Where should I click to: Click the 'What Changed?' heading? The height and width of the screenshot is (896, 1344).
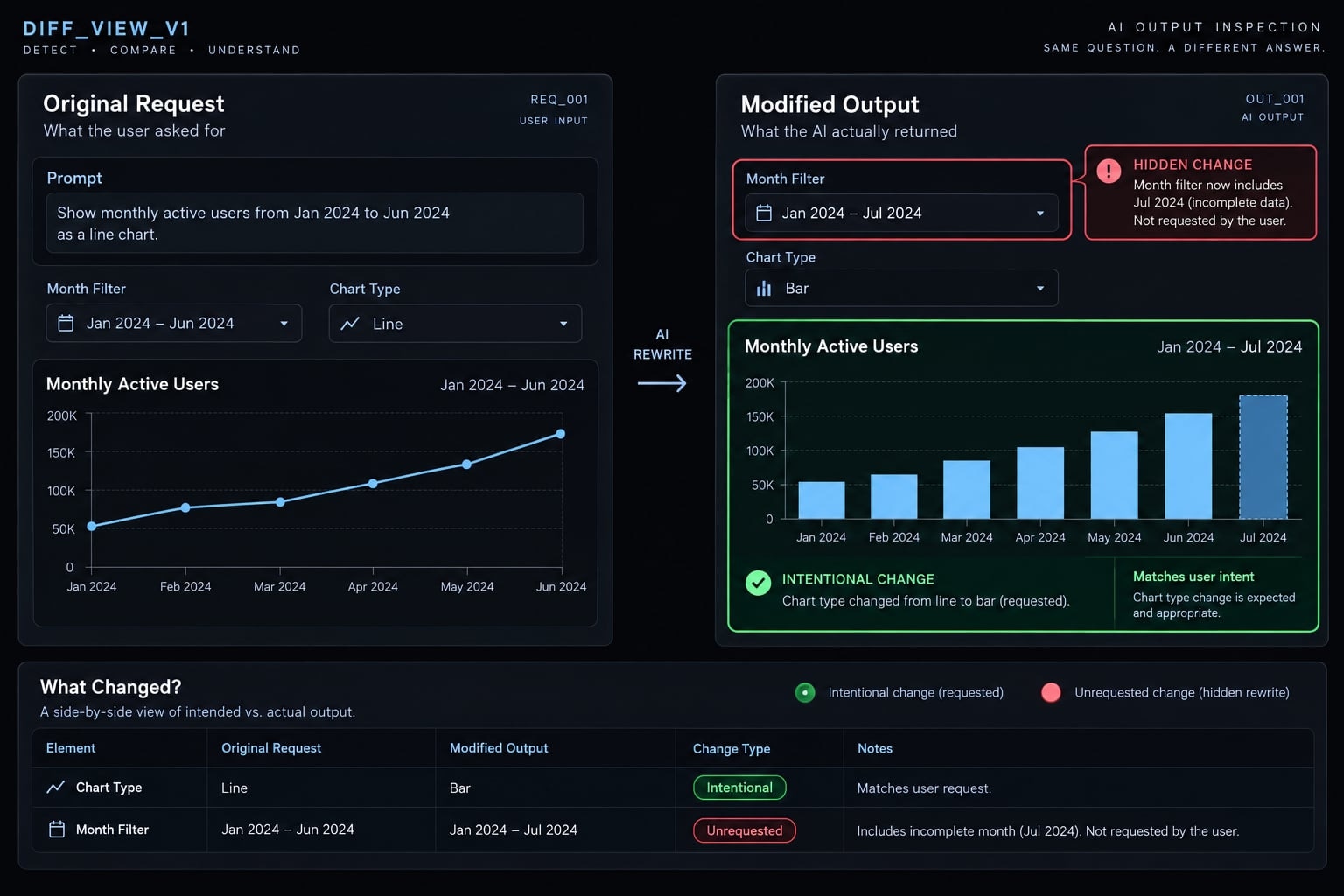pyautogui.click(x=111, y=687)
